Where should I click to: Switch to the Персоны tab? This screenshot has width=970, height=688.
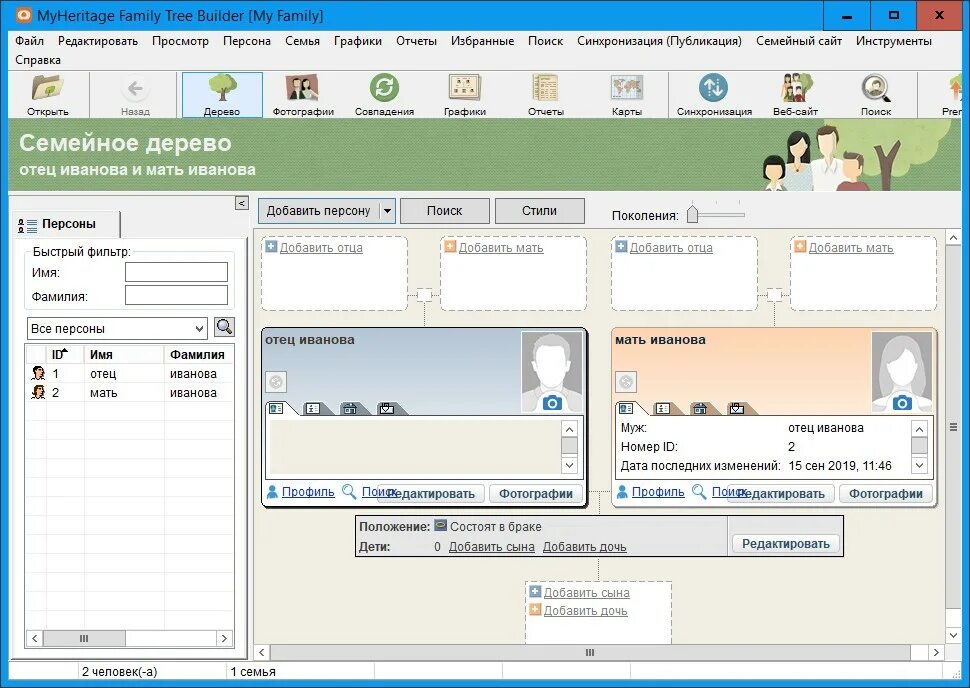[x=66, y=224]
